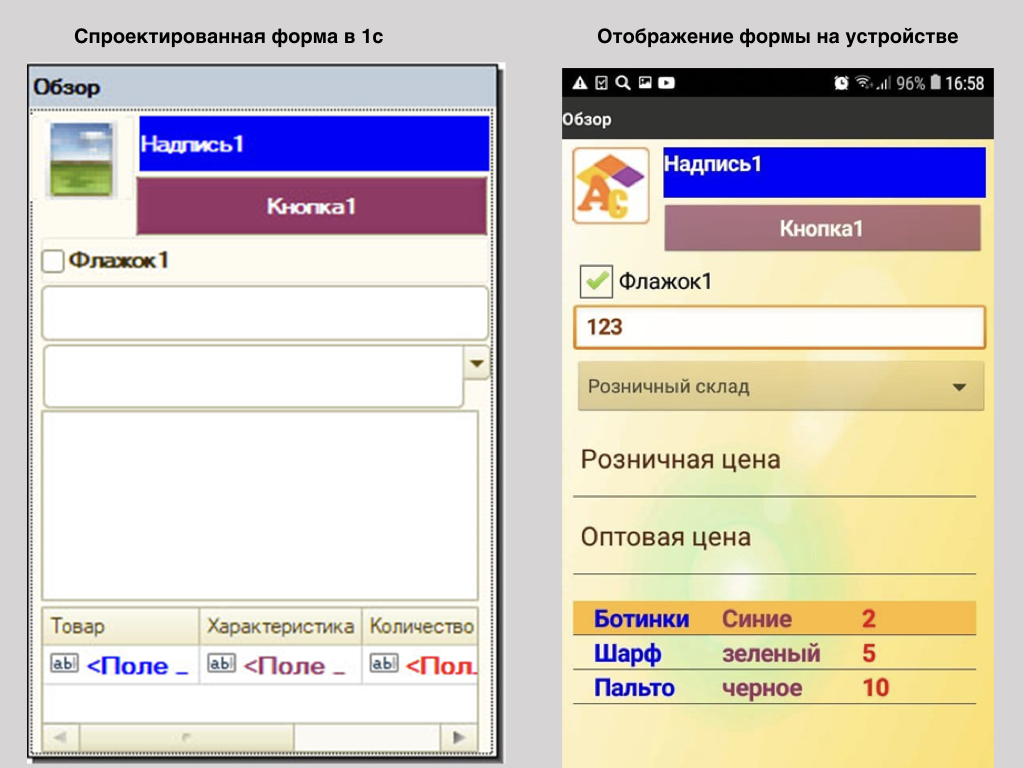This screenshot has width=1024, height=768.
Task: Open the combo box arrow in 1C form
Action: tap(477, 363)
